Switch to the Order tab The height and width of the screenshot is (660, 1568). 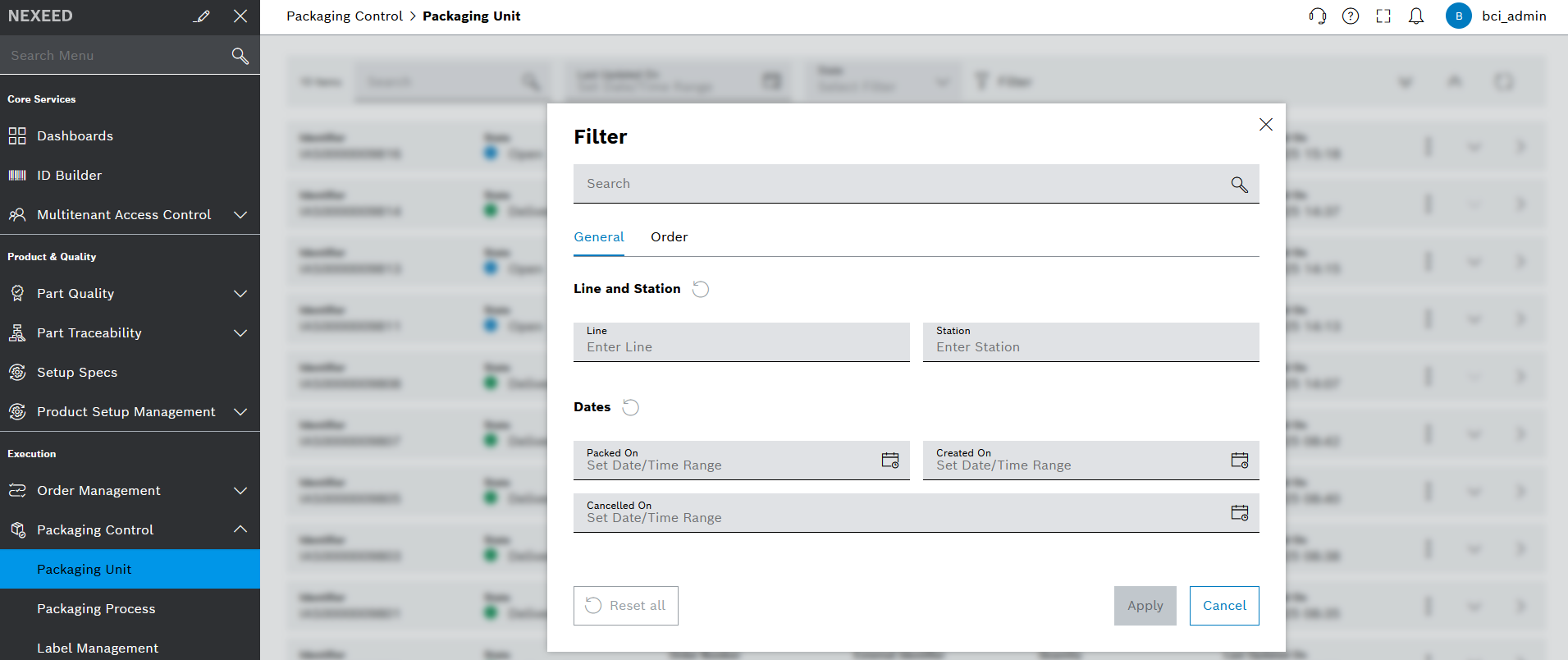pyautogui.click(x=669, y=237)
